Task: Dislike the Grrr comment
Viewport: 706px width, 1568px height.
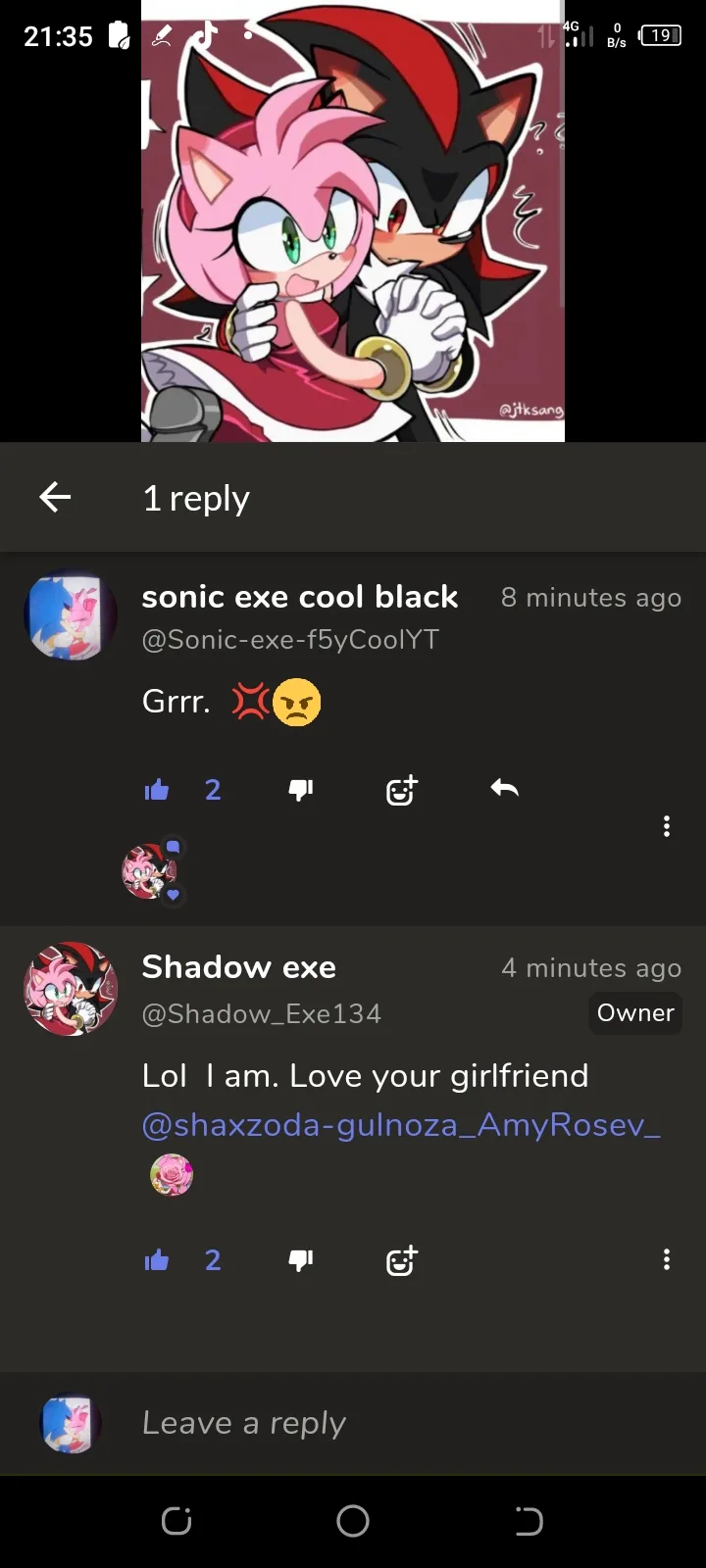Action: tap(300, 790)
